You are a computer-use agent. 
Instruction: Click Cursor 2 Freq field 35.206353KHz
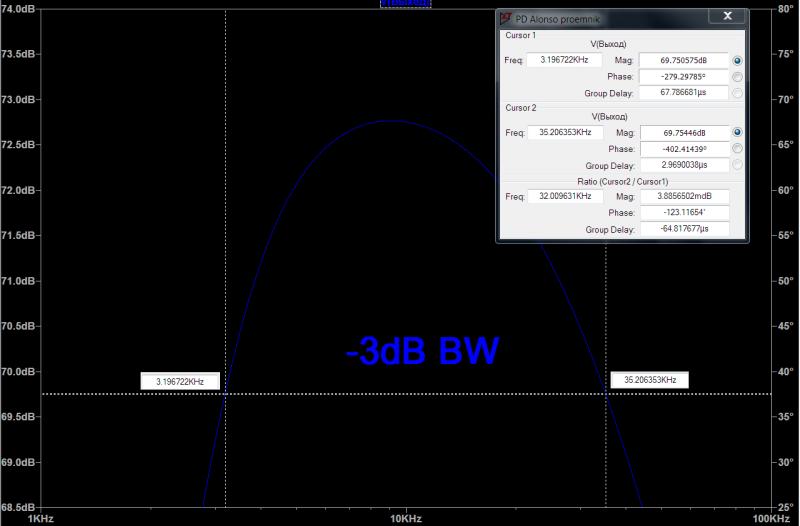565,132
